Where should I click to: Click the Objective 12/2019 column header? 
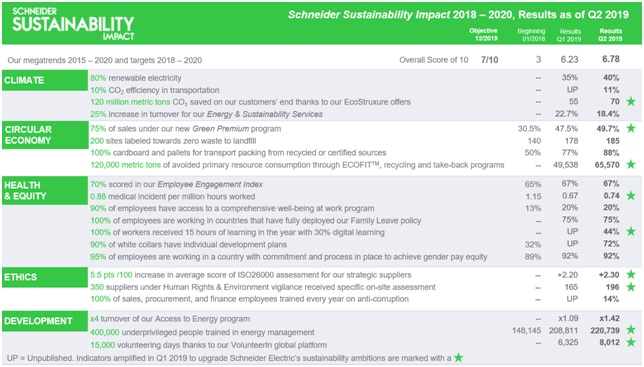(x=483, y=34)
